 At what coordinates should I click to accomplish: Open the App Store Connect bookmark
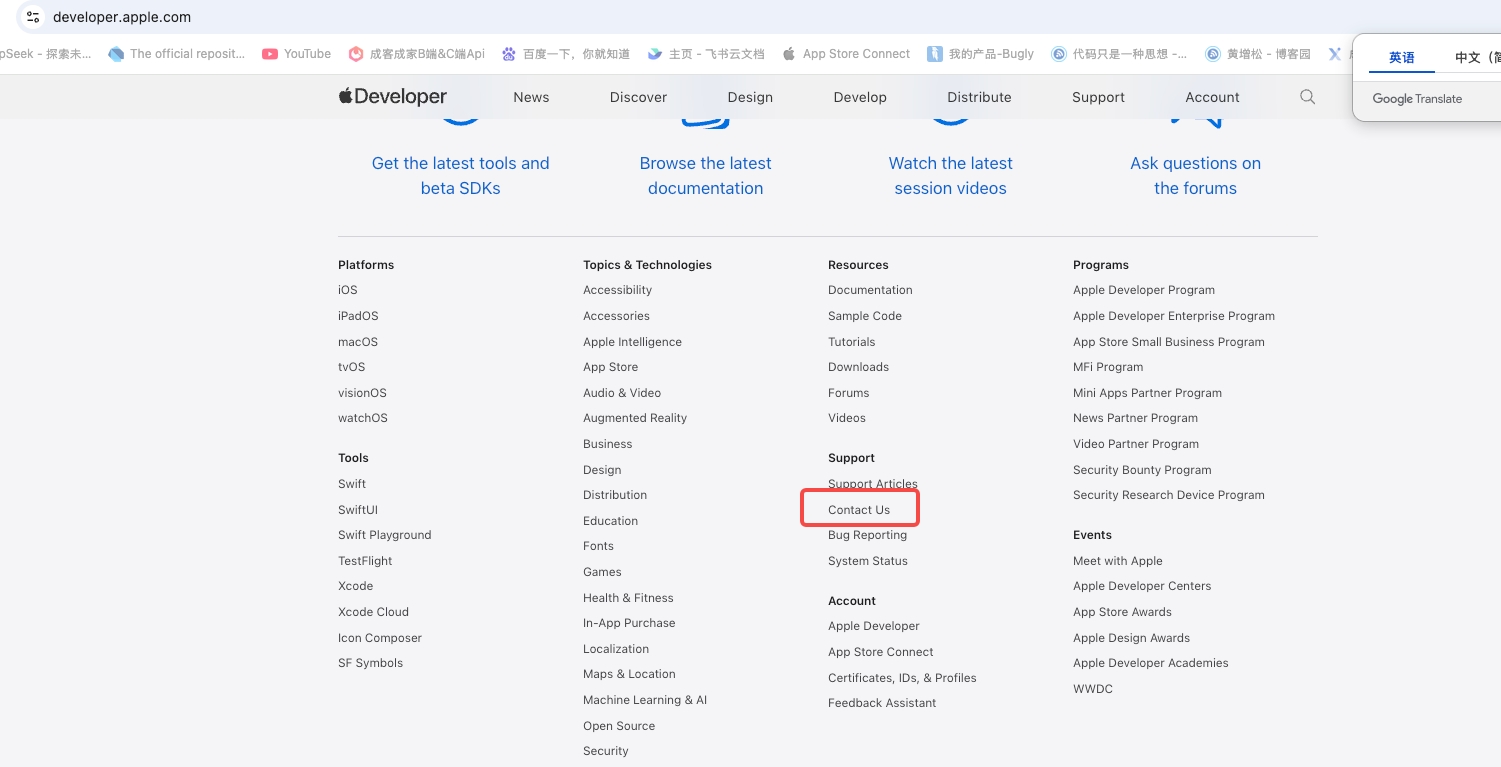[846, 54]
